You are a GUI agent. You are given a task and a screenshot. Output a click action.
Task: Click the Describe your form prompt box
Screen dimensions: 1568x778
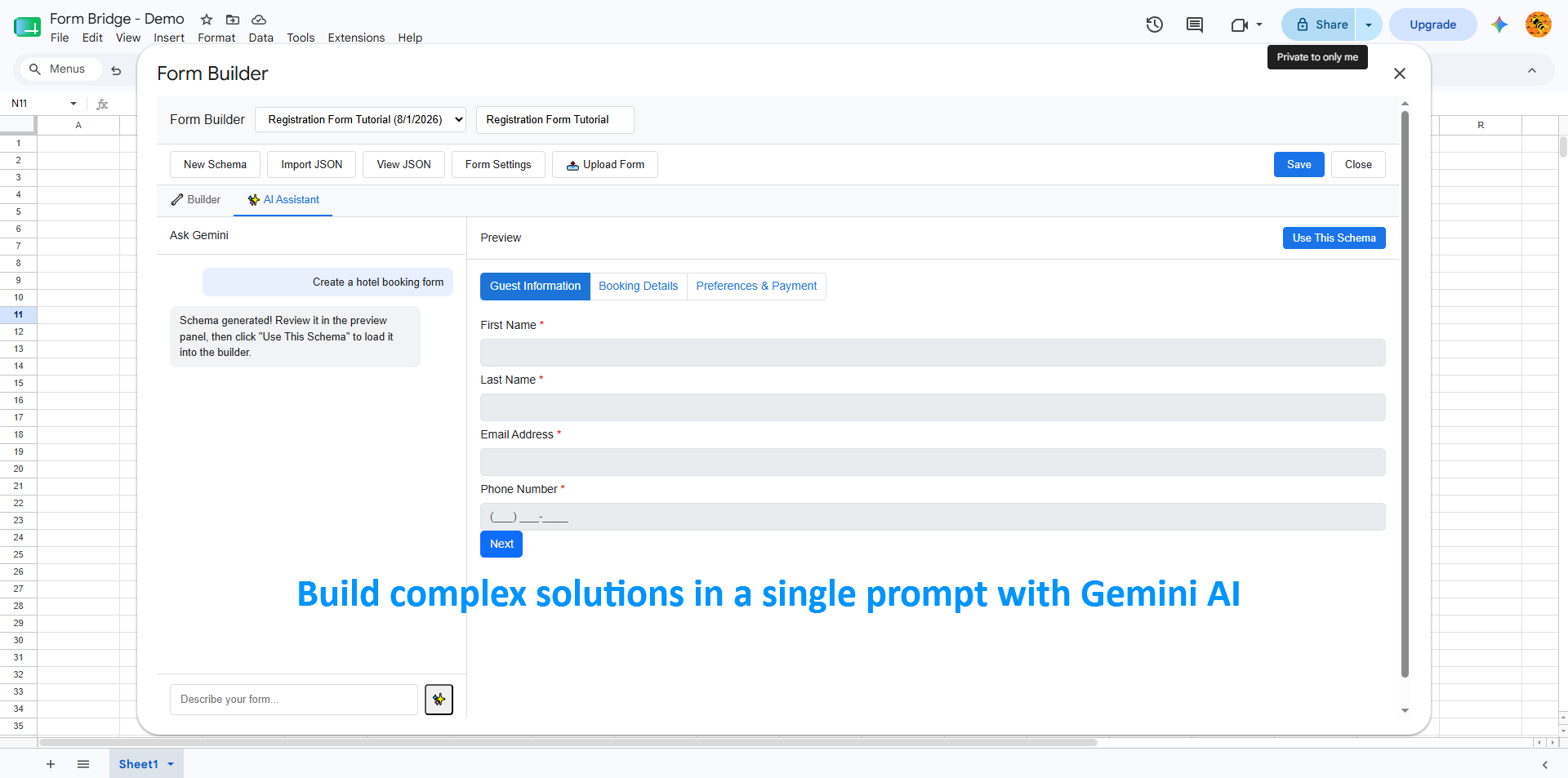tap(294, 700)
